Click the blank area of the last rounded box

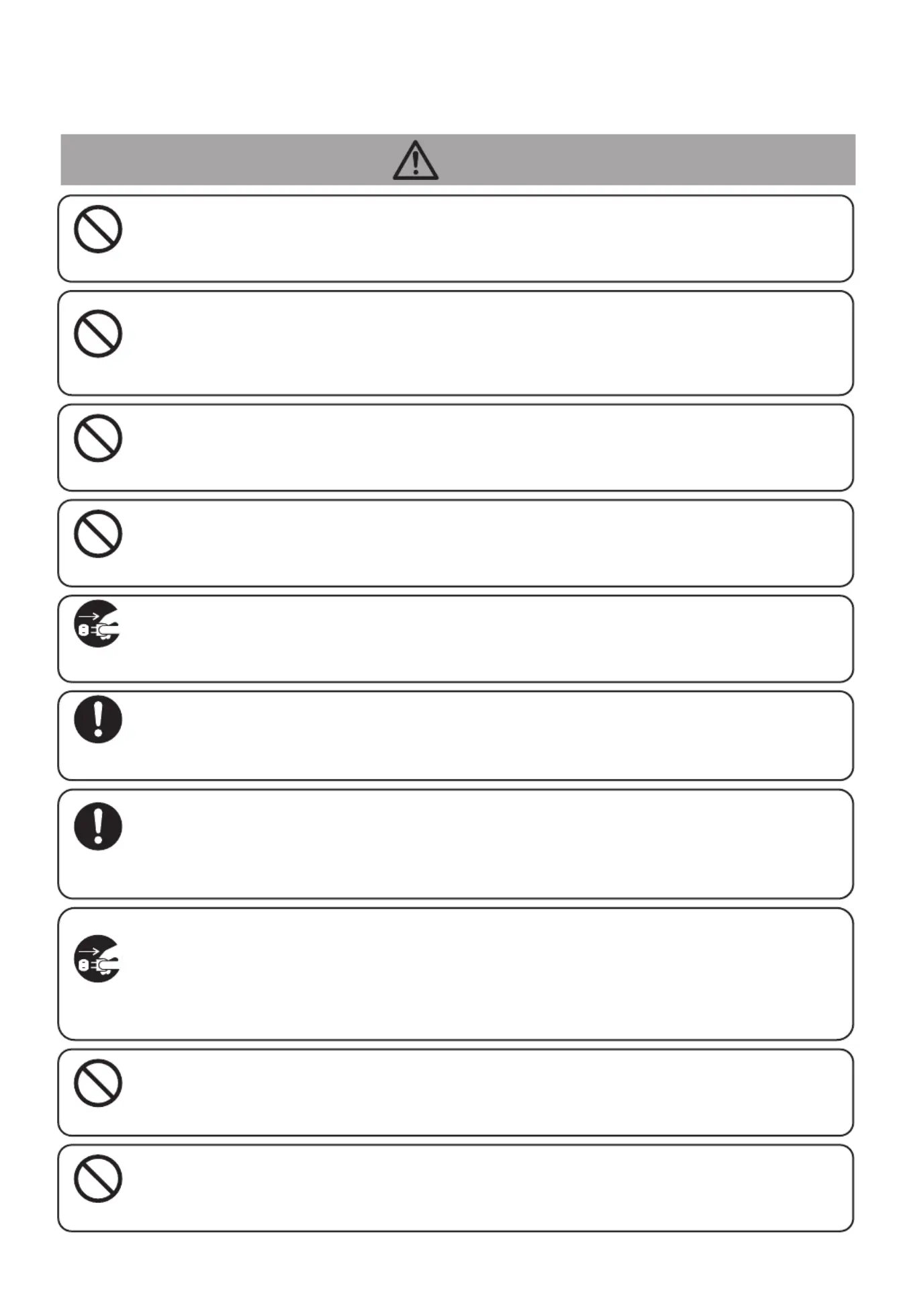click(483, 1188)
